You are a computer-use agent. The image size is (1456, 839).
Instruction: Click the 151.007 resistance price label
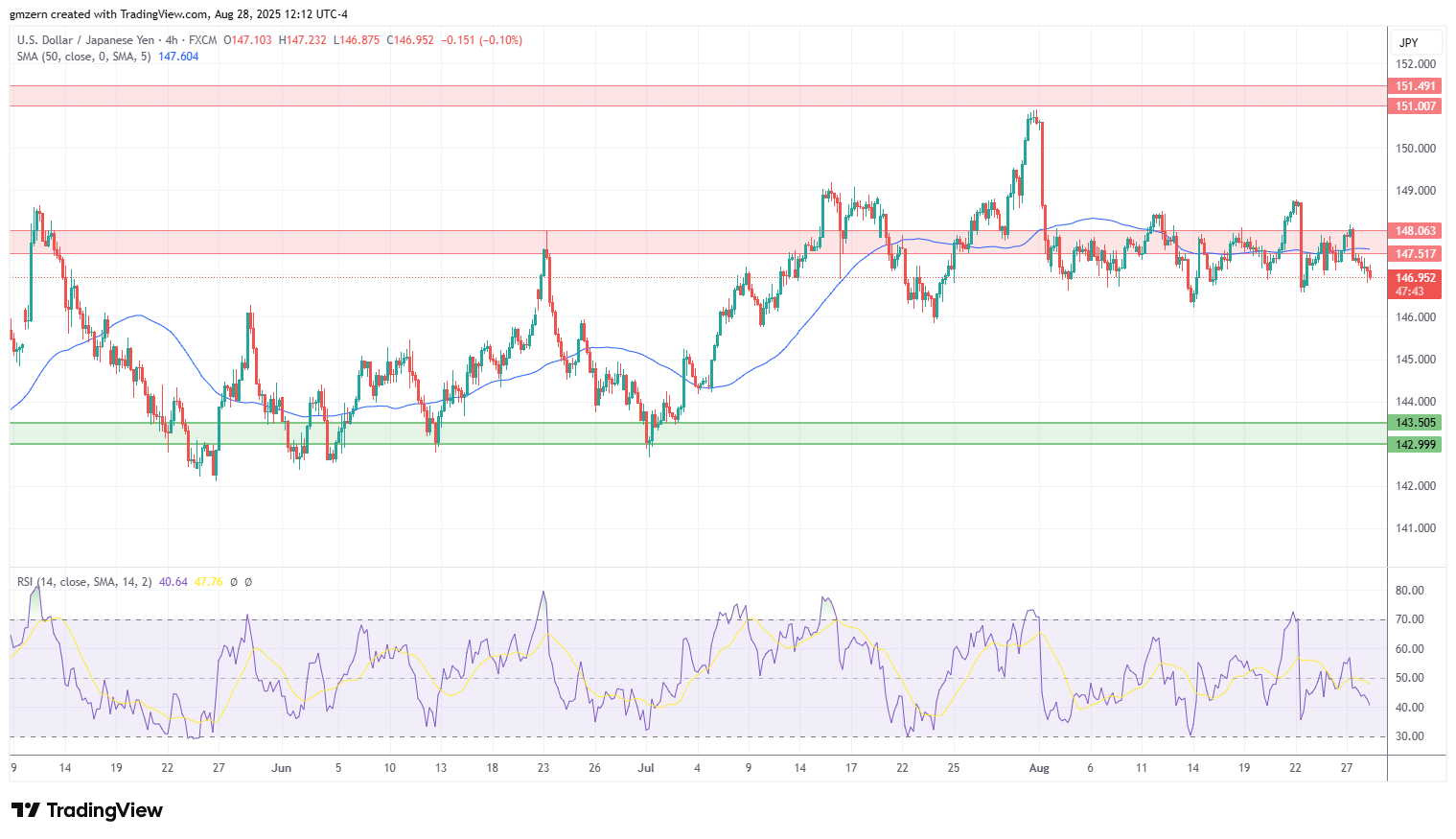(x=1415, y=106)
